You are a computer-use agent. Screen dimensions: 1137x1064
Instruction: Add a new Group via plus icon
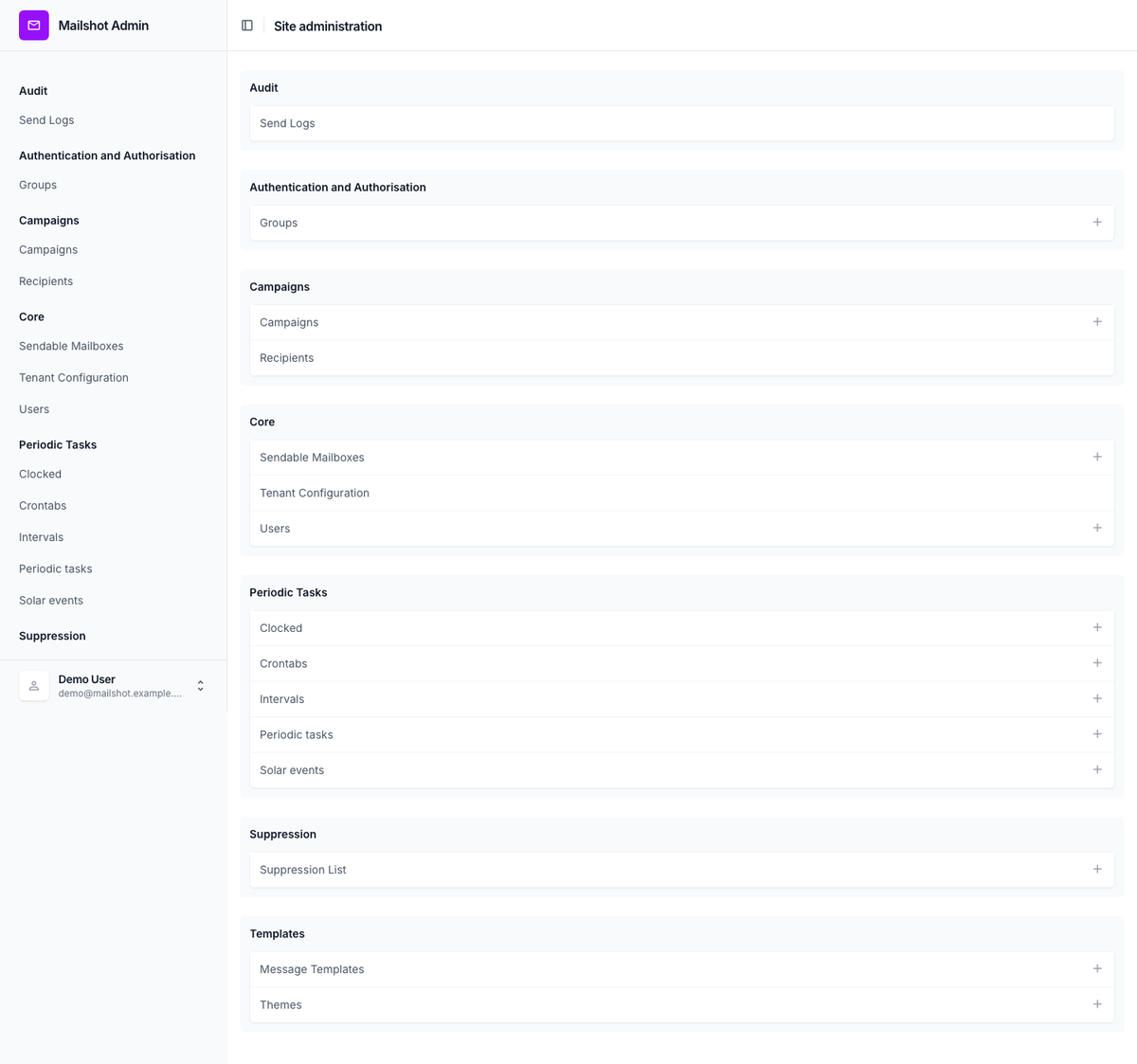(1097, 223)
